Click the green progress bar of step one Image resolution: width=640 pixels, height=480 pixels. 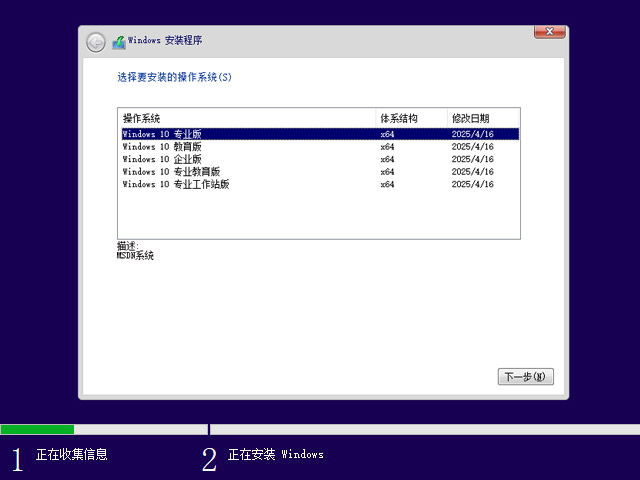pyautogui.click(x=37, y=429)
